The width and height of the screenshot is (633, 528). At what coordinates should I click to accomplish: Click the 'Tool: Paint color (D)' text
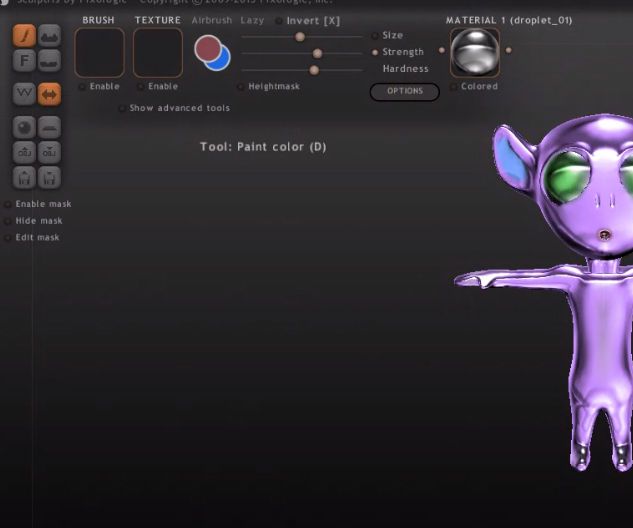click(263, 147)
